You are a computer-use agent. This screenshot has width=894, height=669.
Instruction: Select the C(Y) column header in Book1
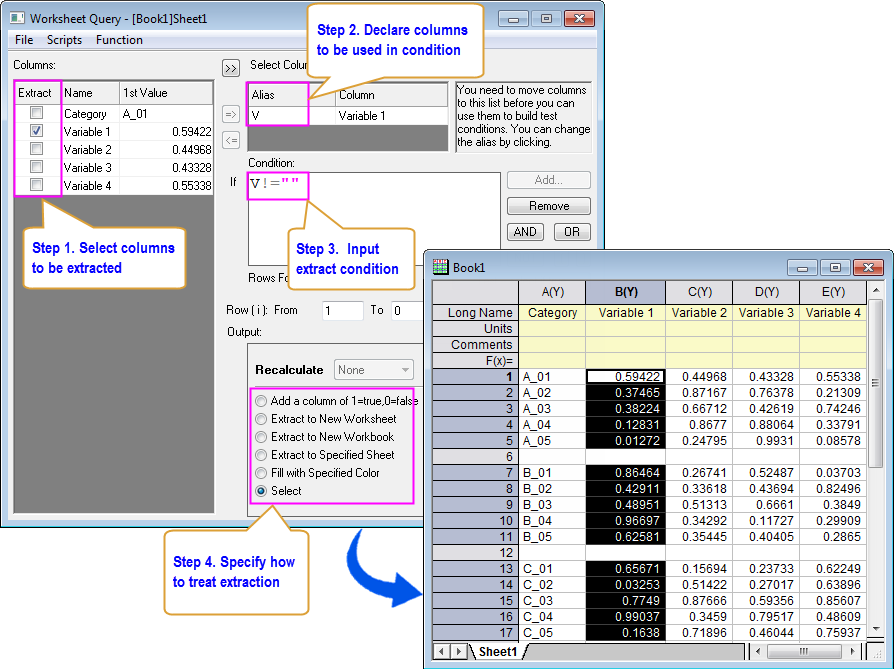pyautogui.click(x=699, y=292)
